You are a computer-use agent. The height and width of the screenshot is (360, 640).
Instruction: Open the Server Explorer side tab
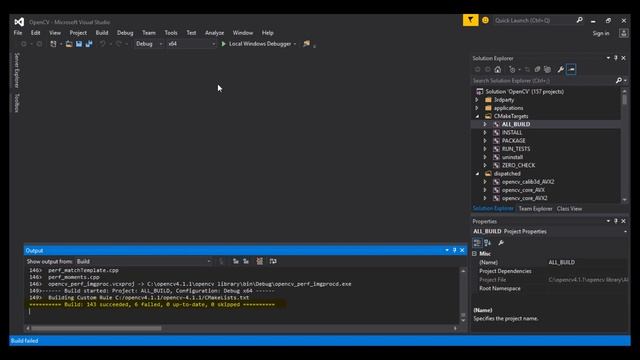(17, 70)
